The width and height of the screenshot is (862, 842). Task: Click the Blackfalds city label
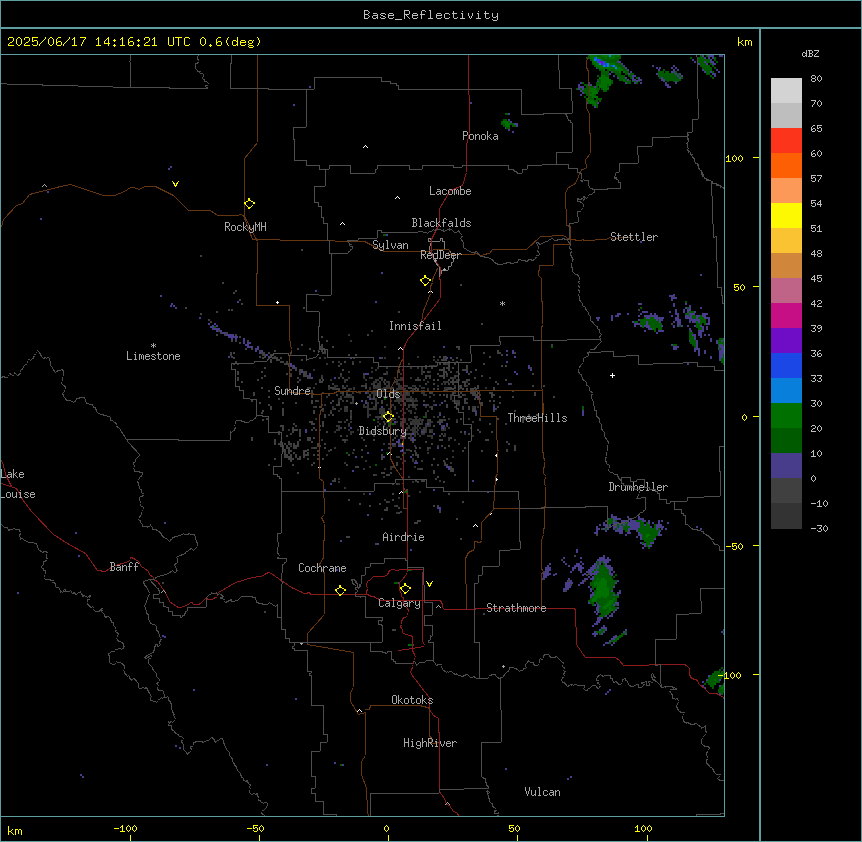tap(441, 223)
